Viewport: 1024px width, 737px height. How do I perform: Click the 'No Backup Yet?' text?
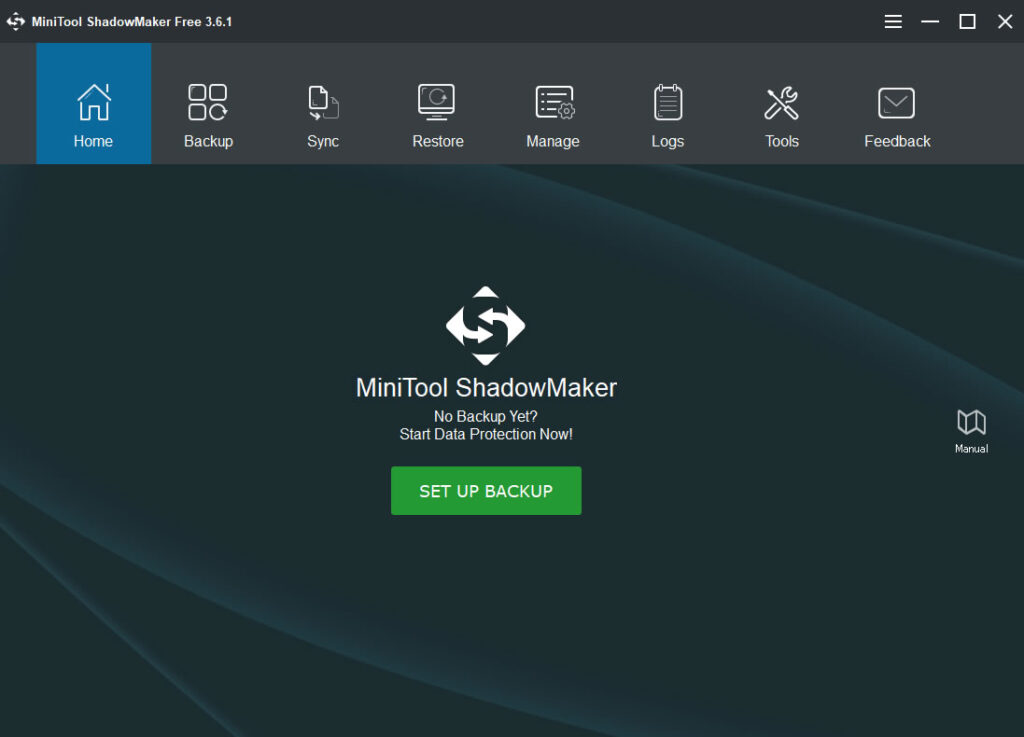point(486,416)
